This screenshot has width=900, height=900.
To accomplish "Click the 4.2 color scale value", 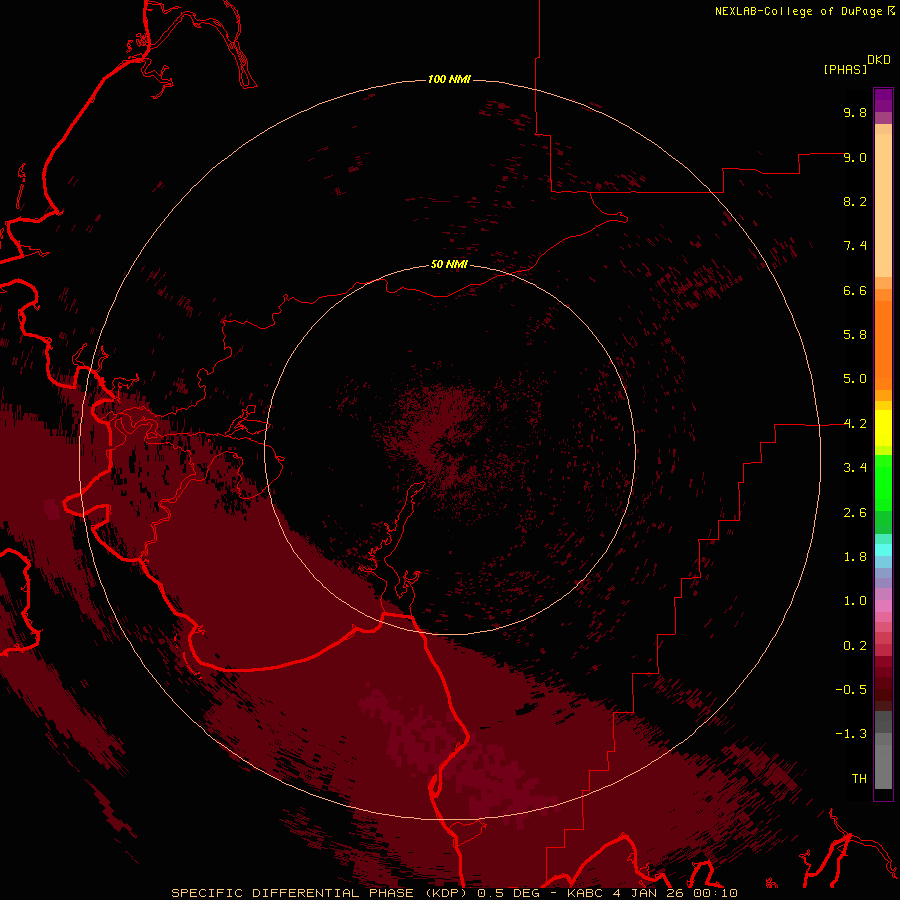I will (x=855, y=424).
